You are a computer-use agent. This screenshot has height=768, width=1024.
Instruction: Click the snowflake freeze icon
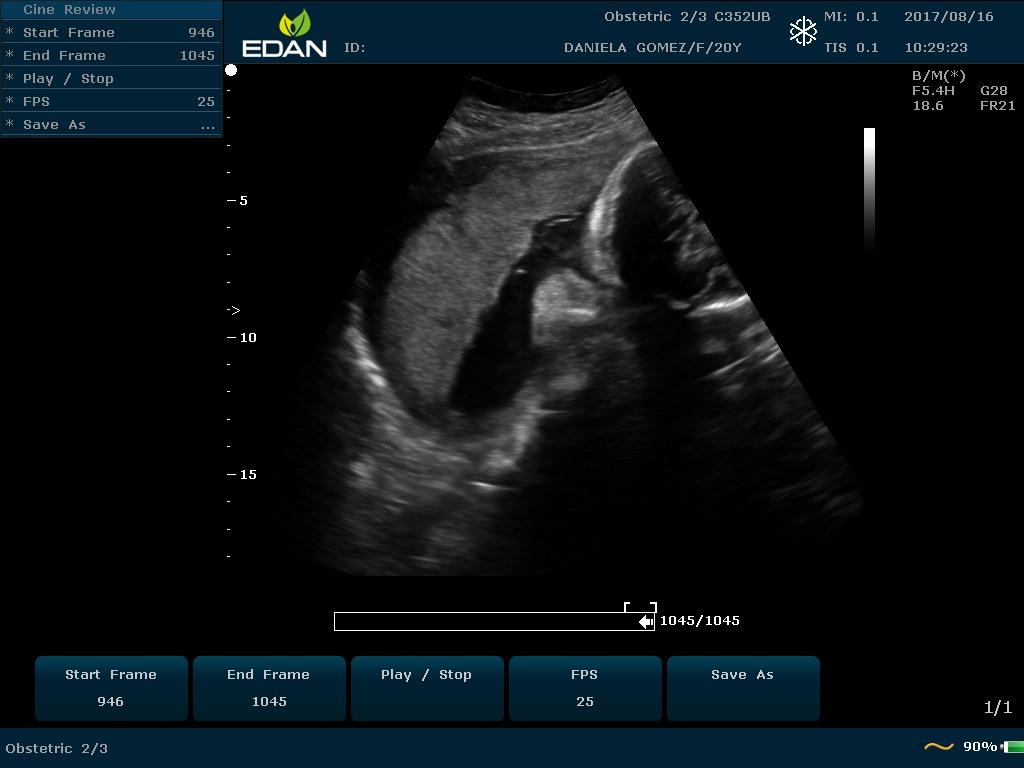point(803,31)
